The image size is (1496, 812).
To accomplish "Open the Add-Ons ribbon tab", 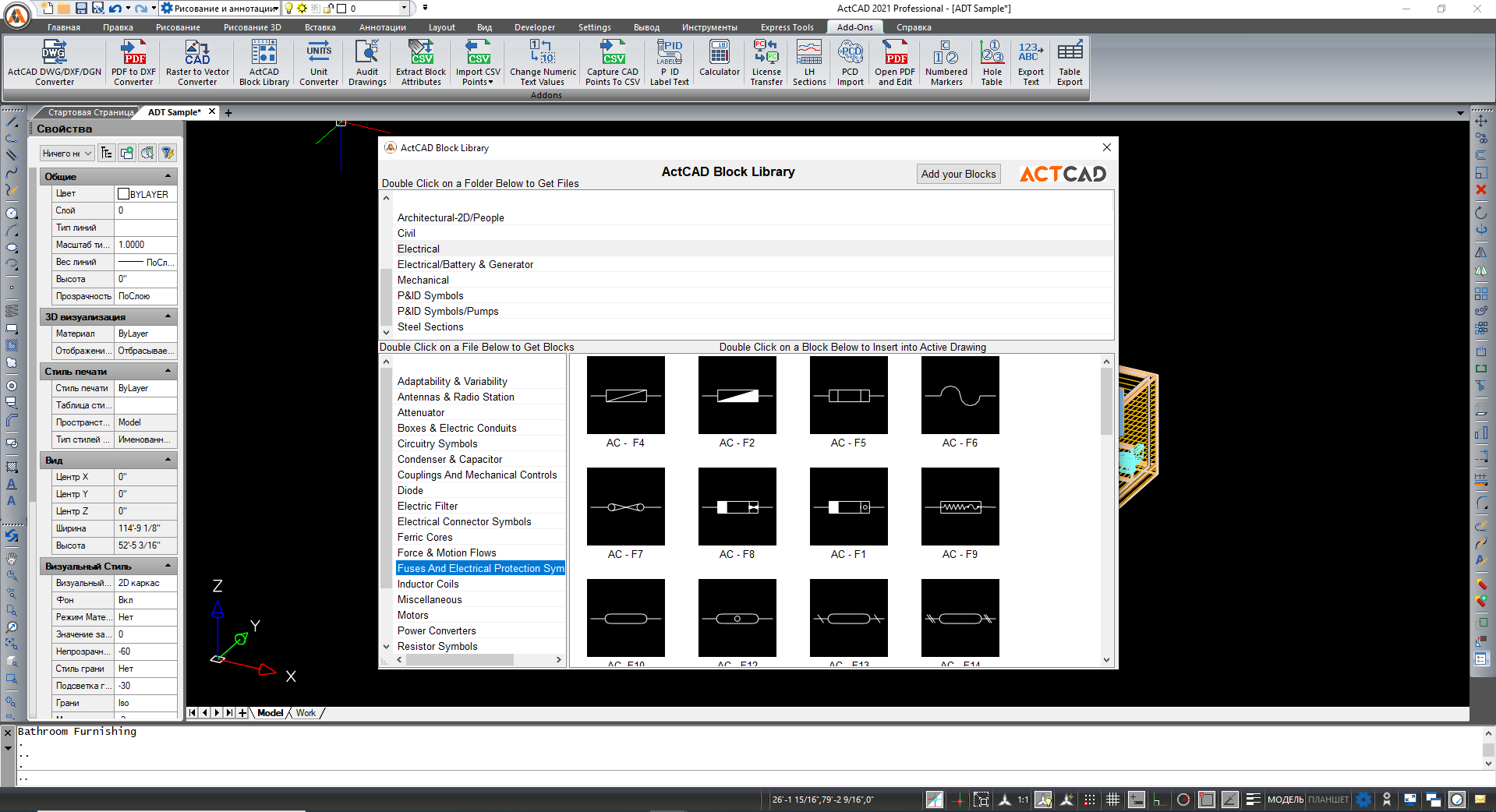I will pos(854,26).
